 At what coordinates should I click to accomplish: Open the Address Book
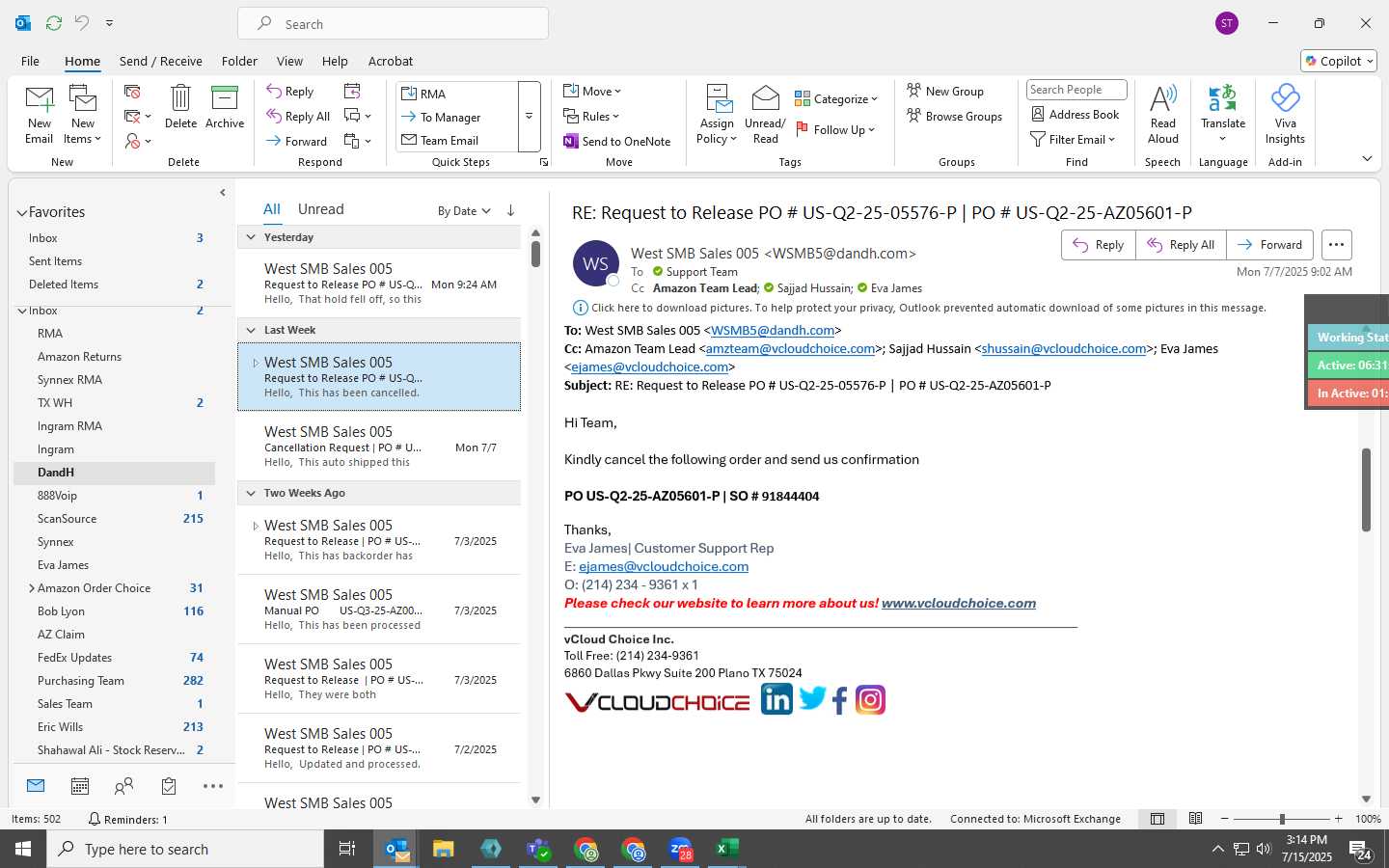(1076, 115)
